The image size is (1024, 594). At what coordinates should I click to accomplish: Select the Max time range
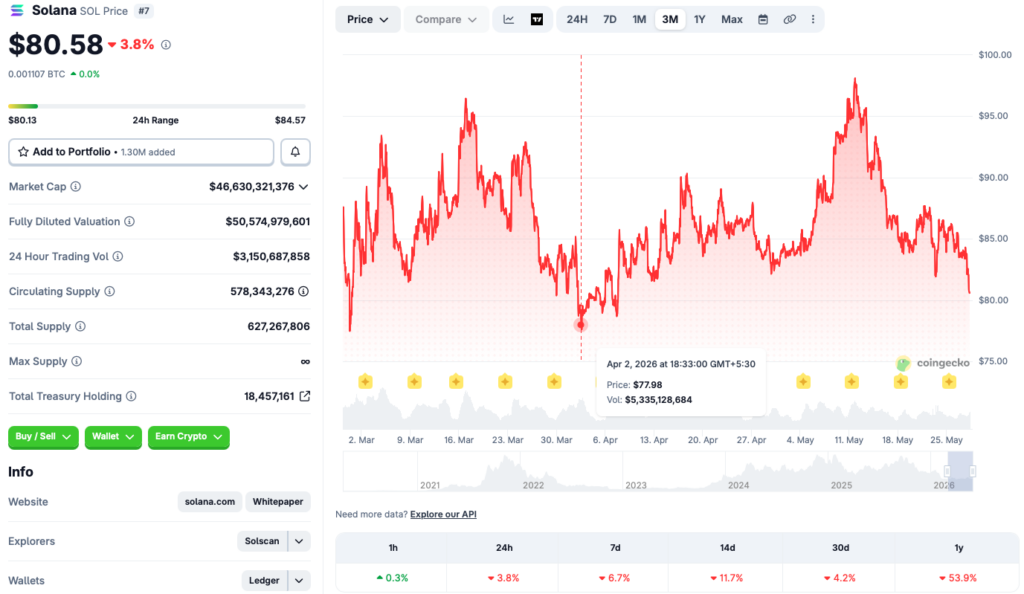(x=731, y=20)
